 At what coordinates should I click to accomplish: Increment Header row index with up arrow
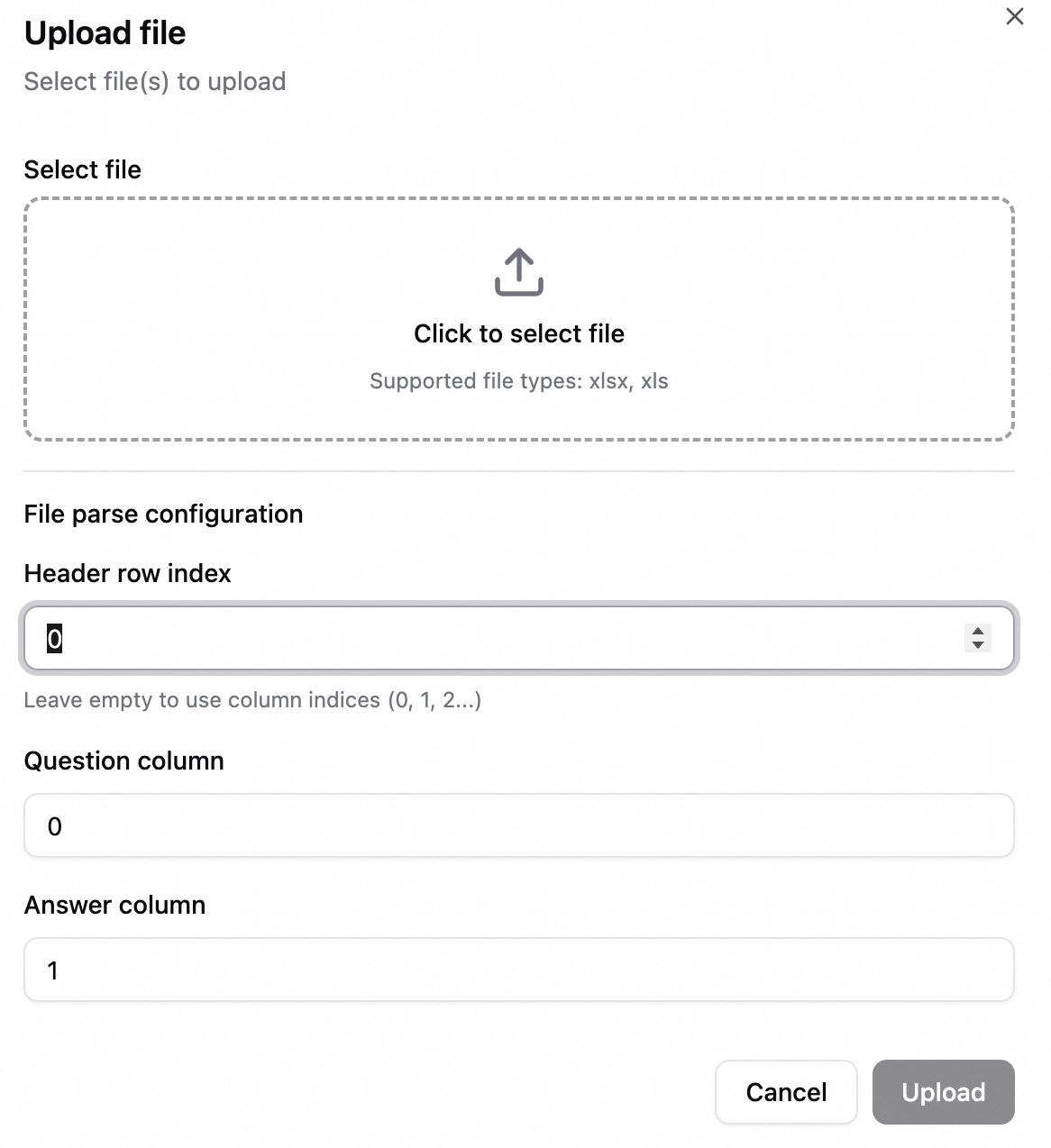pos(978,632)
